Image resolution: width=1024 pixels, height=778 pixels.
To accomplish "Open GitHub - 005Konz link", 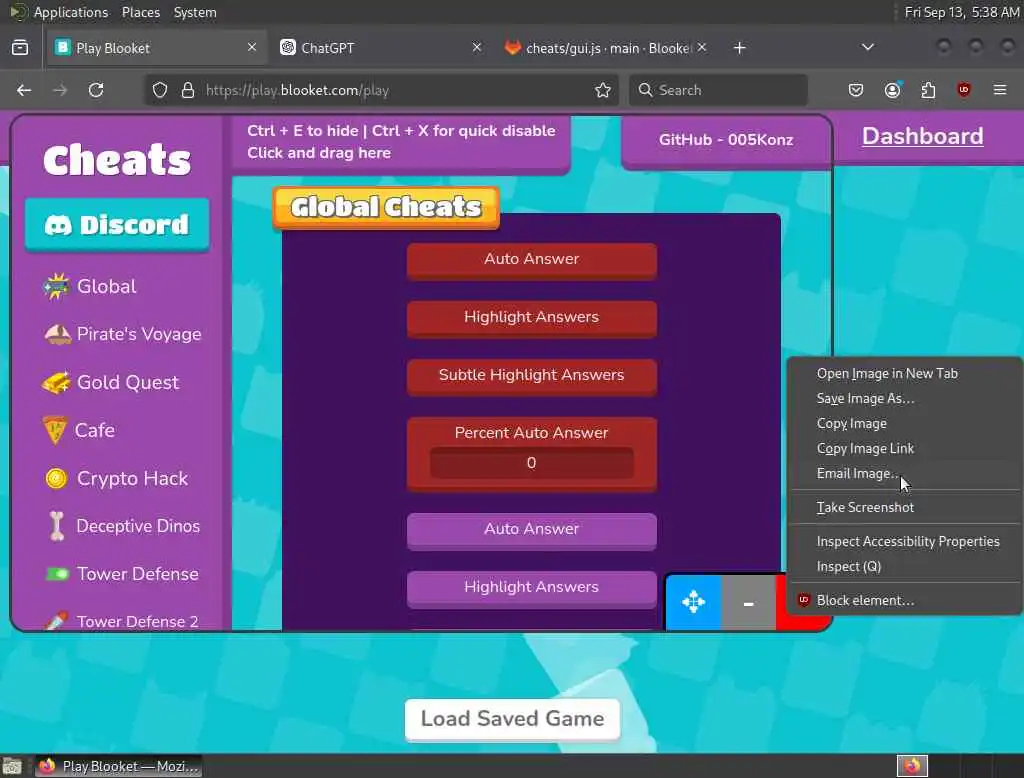I will pos(726,140).
